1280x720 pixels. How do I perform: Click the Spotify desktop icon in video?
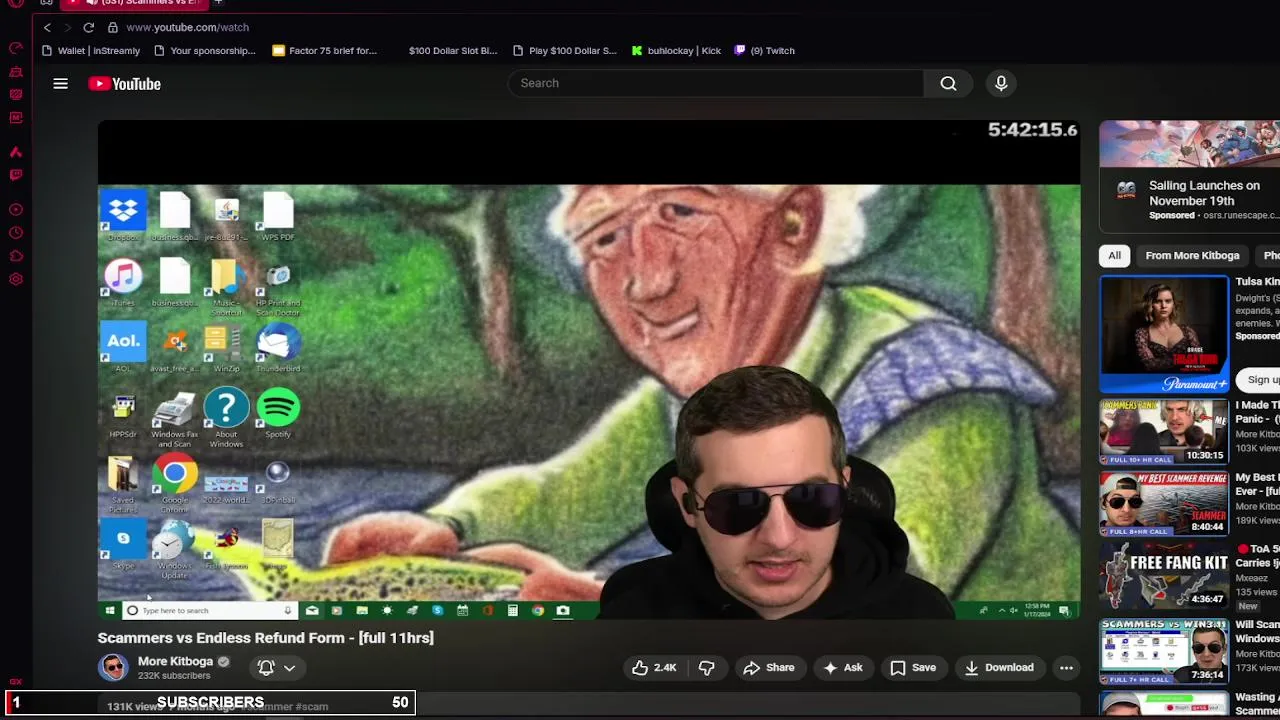[278, 413]
